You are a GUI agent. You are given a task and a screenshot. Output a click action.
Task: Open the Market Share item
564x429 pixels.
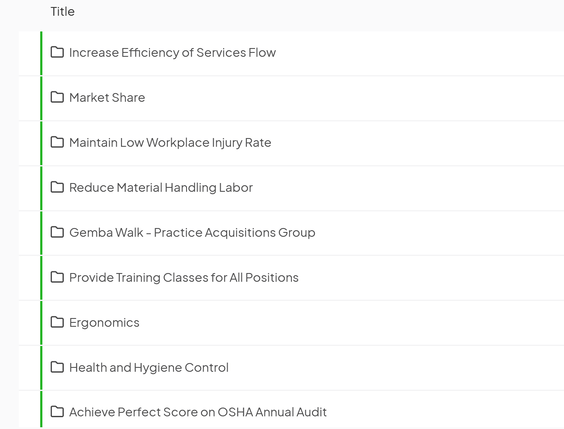click(x=107, y=97)
